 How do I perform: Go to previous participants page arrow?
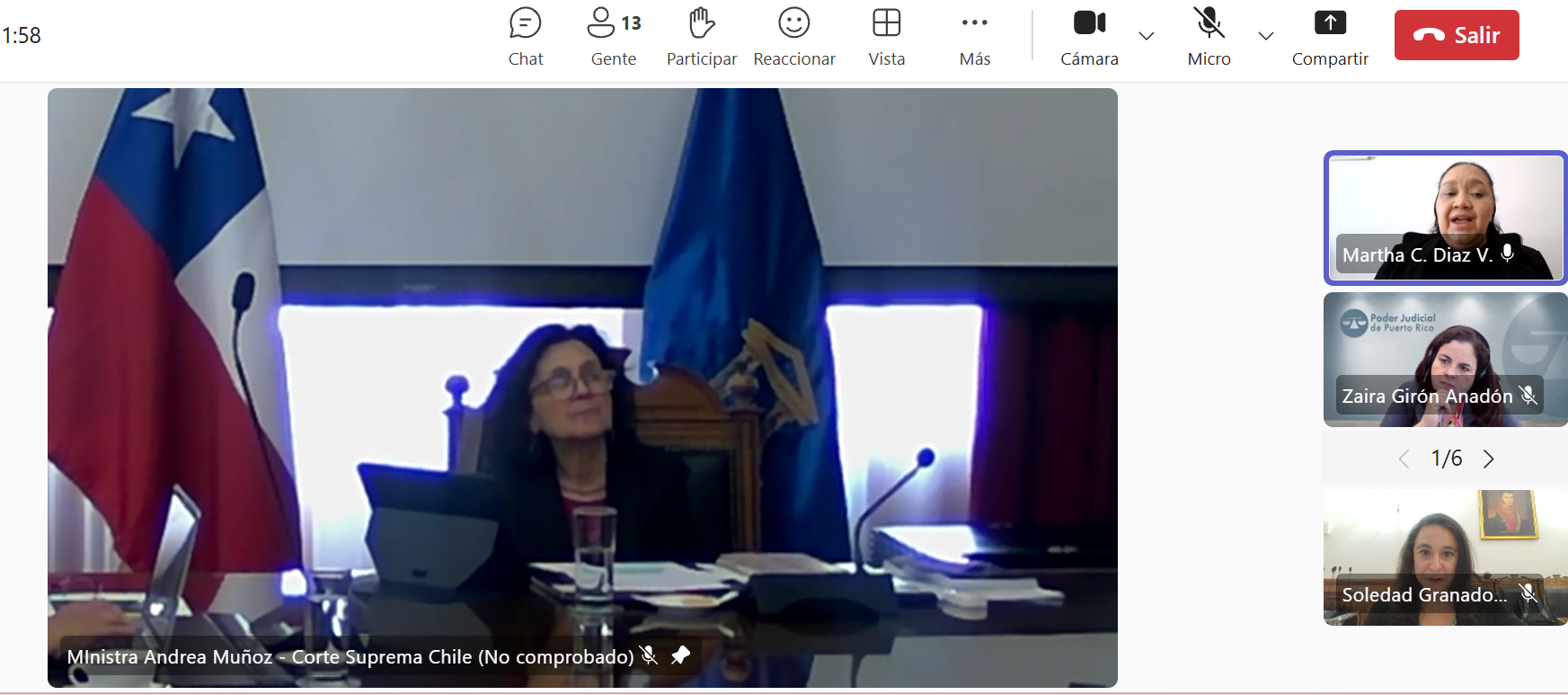(x=1404, y=459)
